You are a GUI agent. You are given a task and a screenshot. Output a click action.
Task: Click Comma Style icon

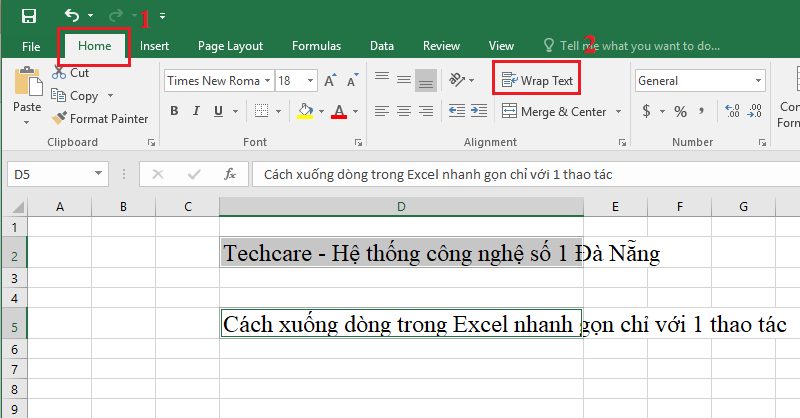[702, 111]
